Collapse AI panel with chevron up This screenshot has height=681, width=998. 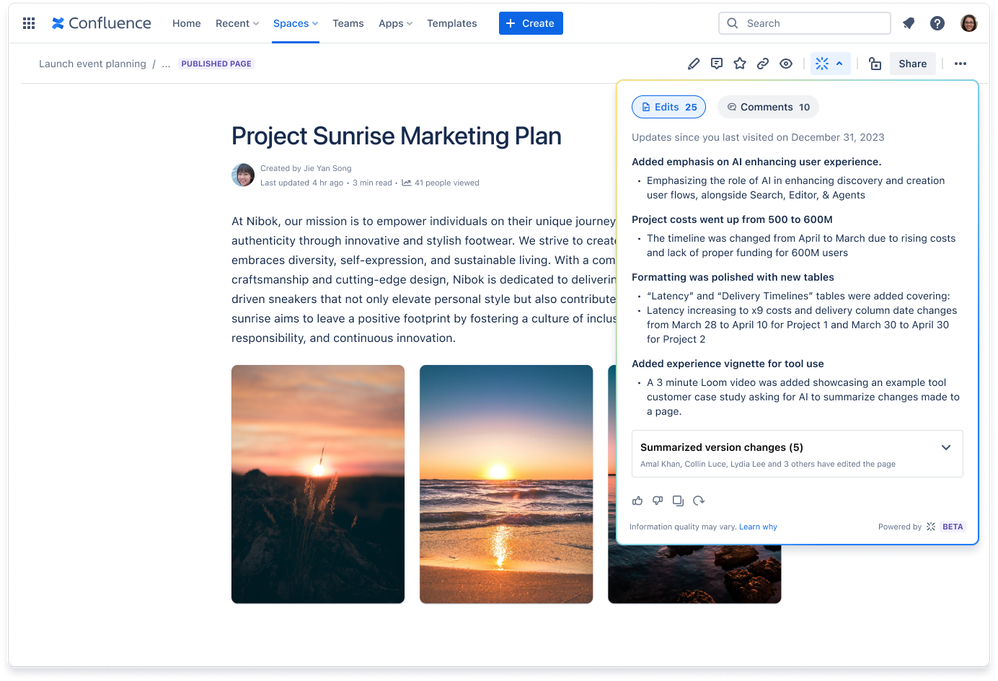pyautogui.click(x=840, y=64)
